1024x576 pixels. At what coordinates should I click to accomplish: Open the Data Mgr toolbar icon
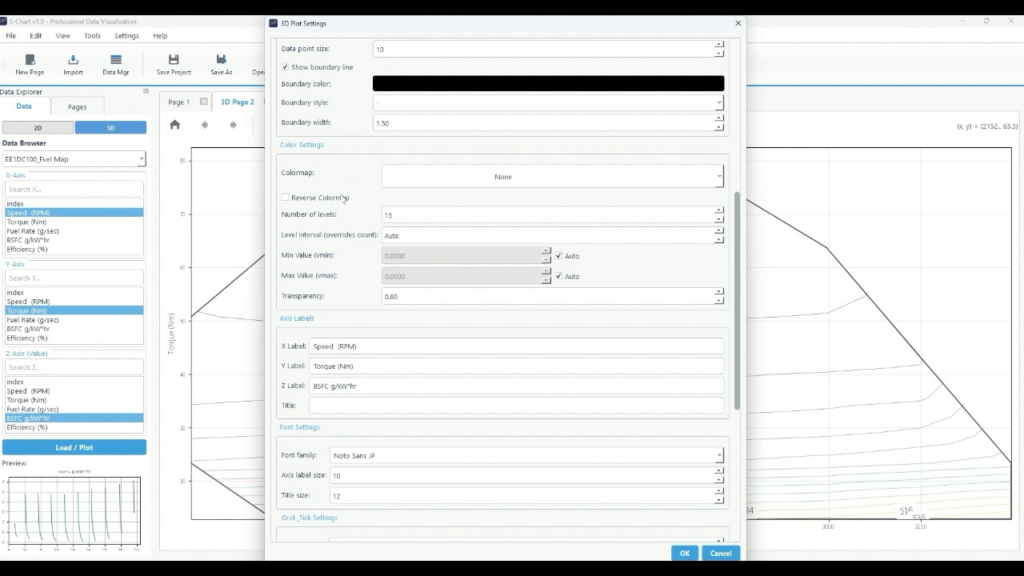point(116,60)
